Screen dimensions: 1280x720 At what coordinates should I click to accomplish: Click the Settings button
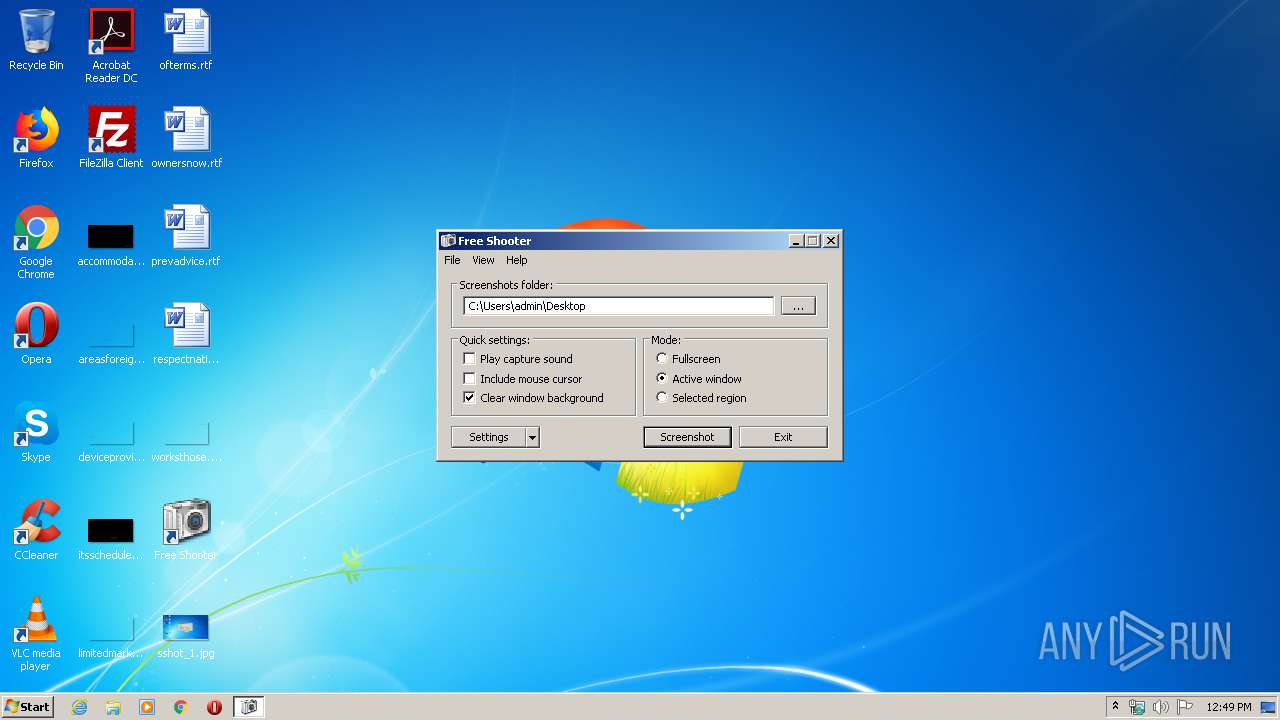click(489, 437)
